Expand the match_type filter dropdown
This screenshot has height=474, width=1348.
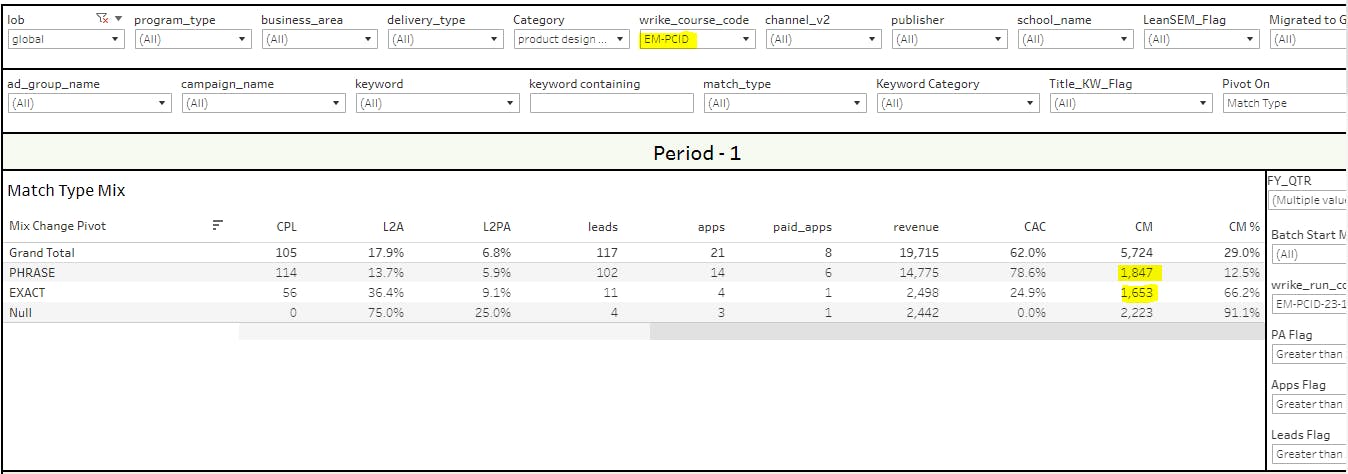click(784, 103)
